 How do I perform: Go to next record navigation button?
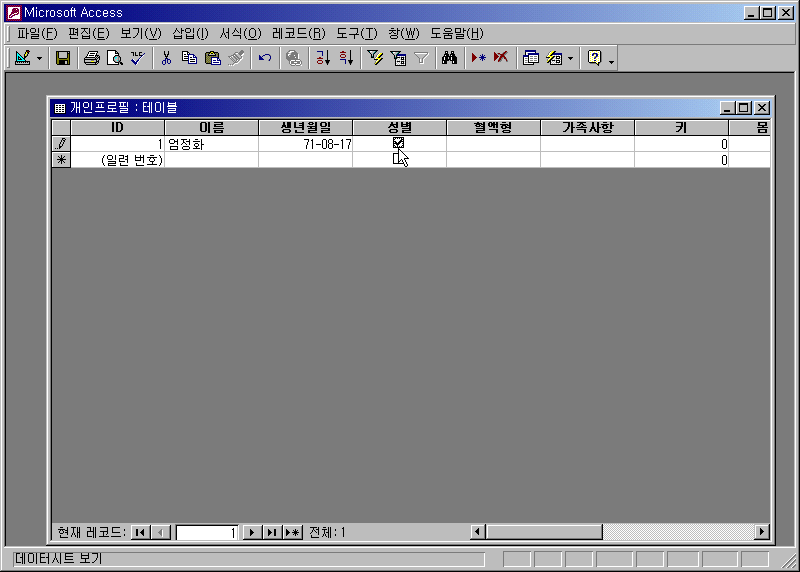pos(251,533)
